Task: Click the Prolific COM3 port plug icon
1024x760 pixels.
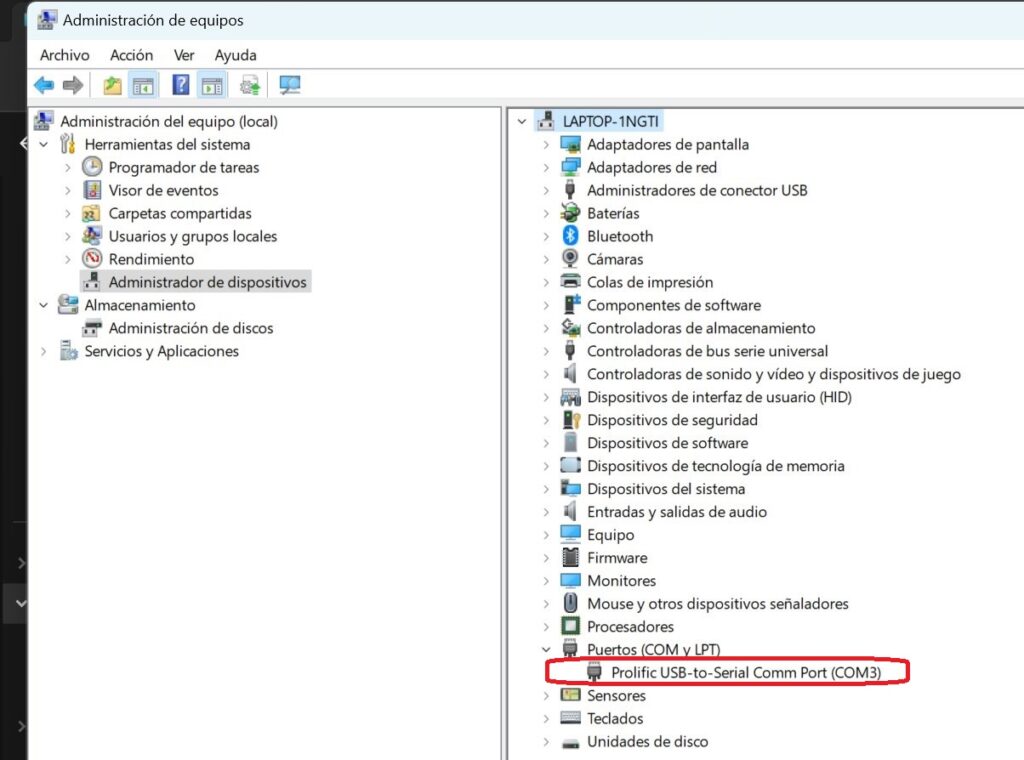Action: coord(594,671)
